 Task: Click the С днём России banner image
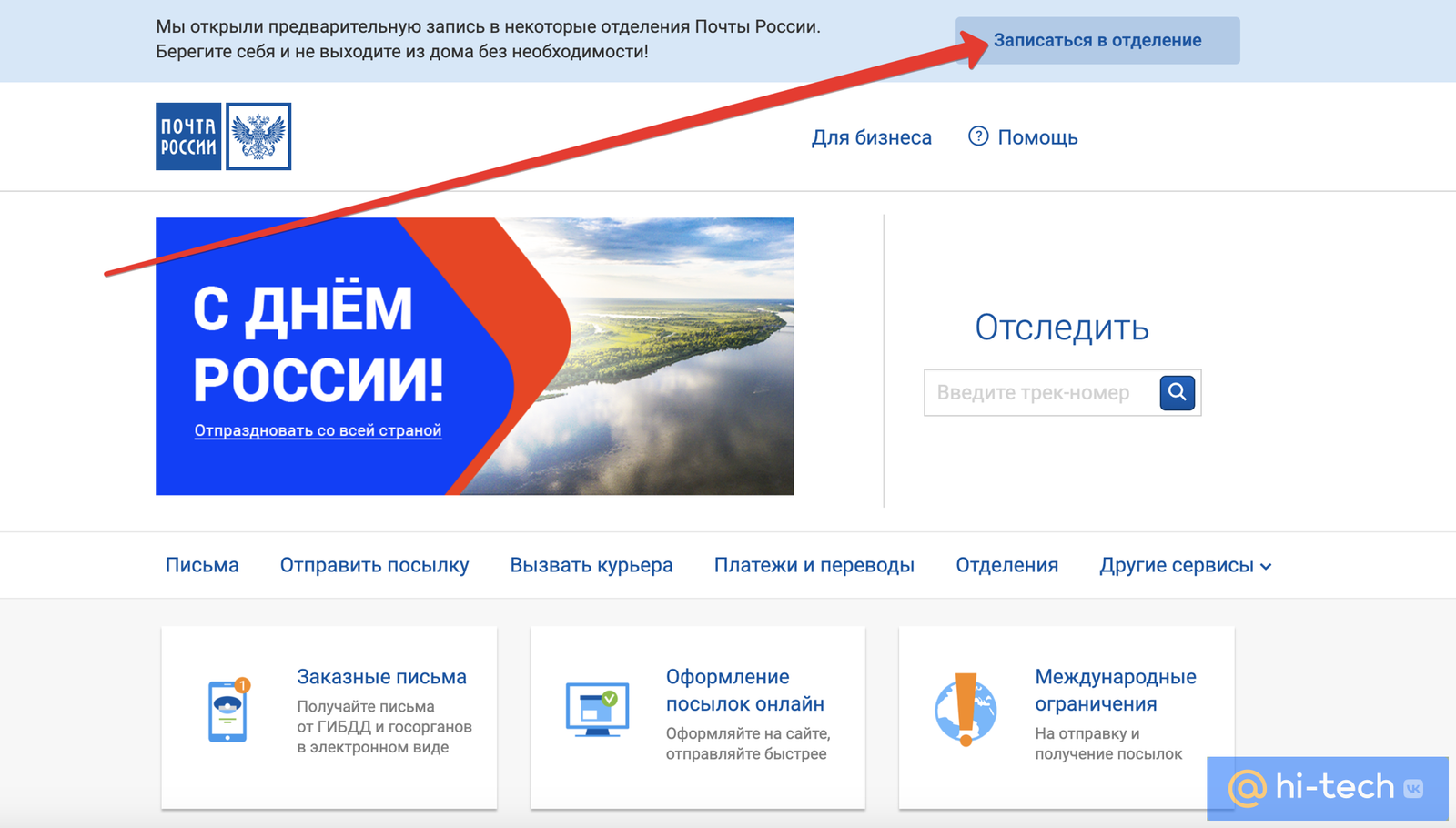pyautogui.click(x=474, y=356)
